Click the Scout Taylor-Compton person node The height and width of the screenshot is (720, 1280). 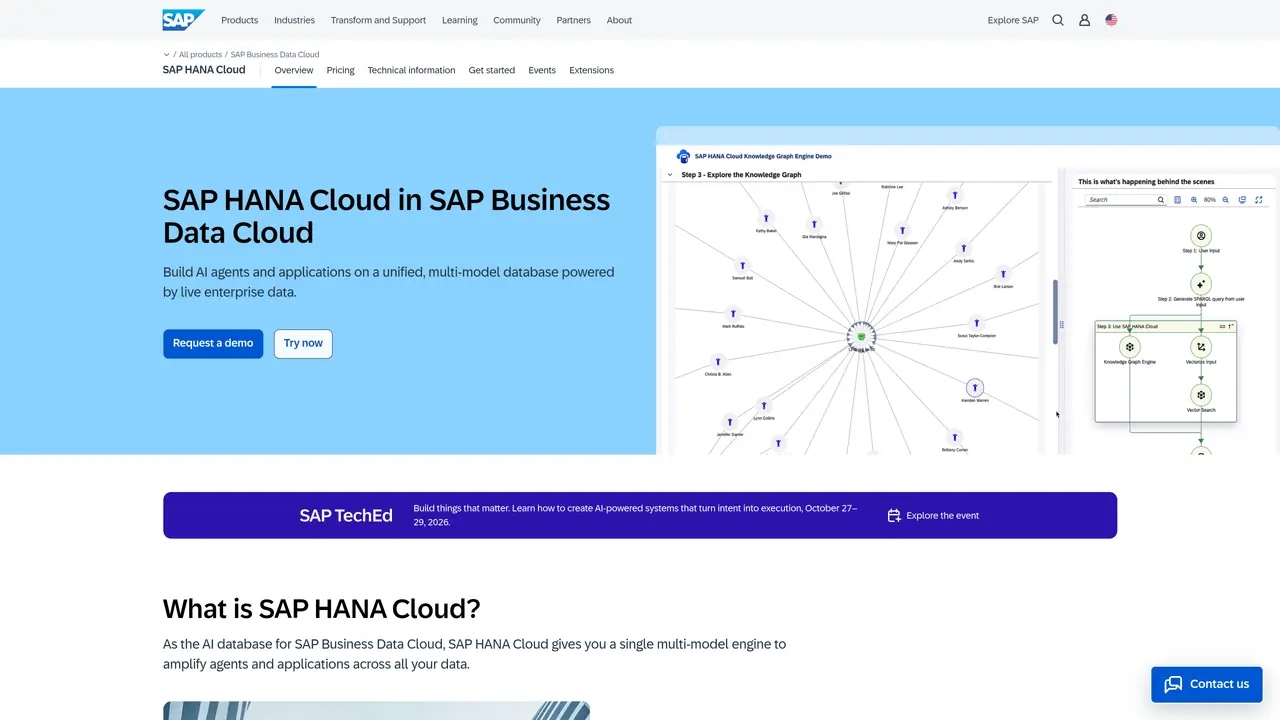pos(976,323)
